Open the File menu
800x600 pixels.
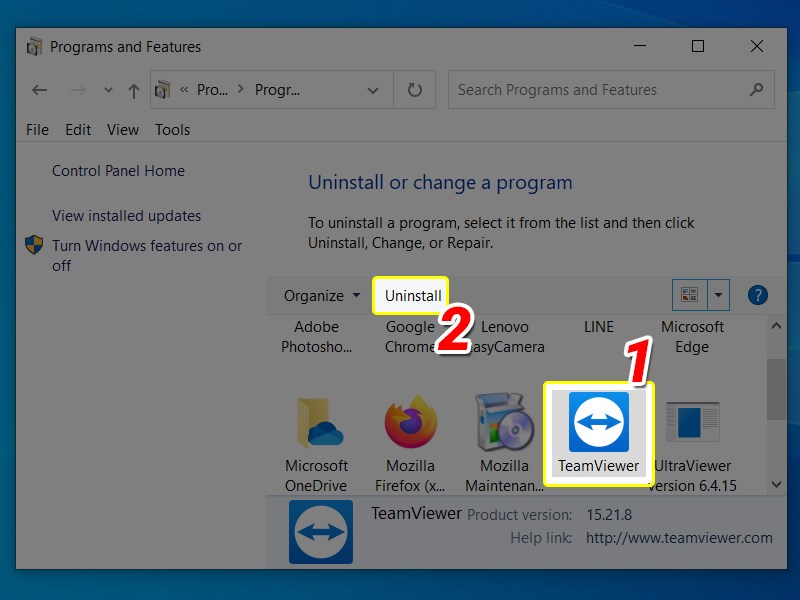tap(37, 130)
